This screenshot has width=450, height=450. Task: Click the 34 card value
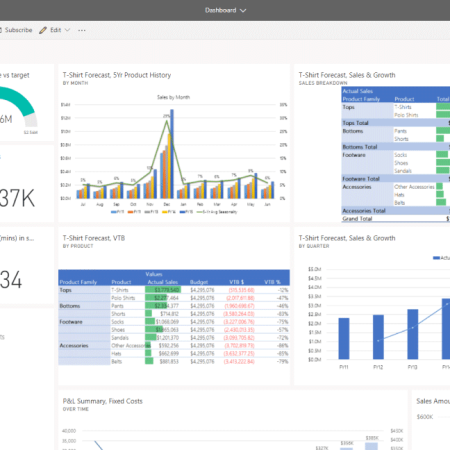click(x=11, y=280)
